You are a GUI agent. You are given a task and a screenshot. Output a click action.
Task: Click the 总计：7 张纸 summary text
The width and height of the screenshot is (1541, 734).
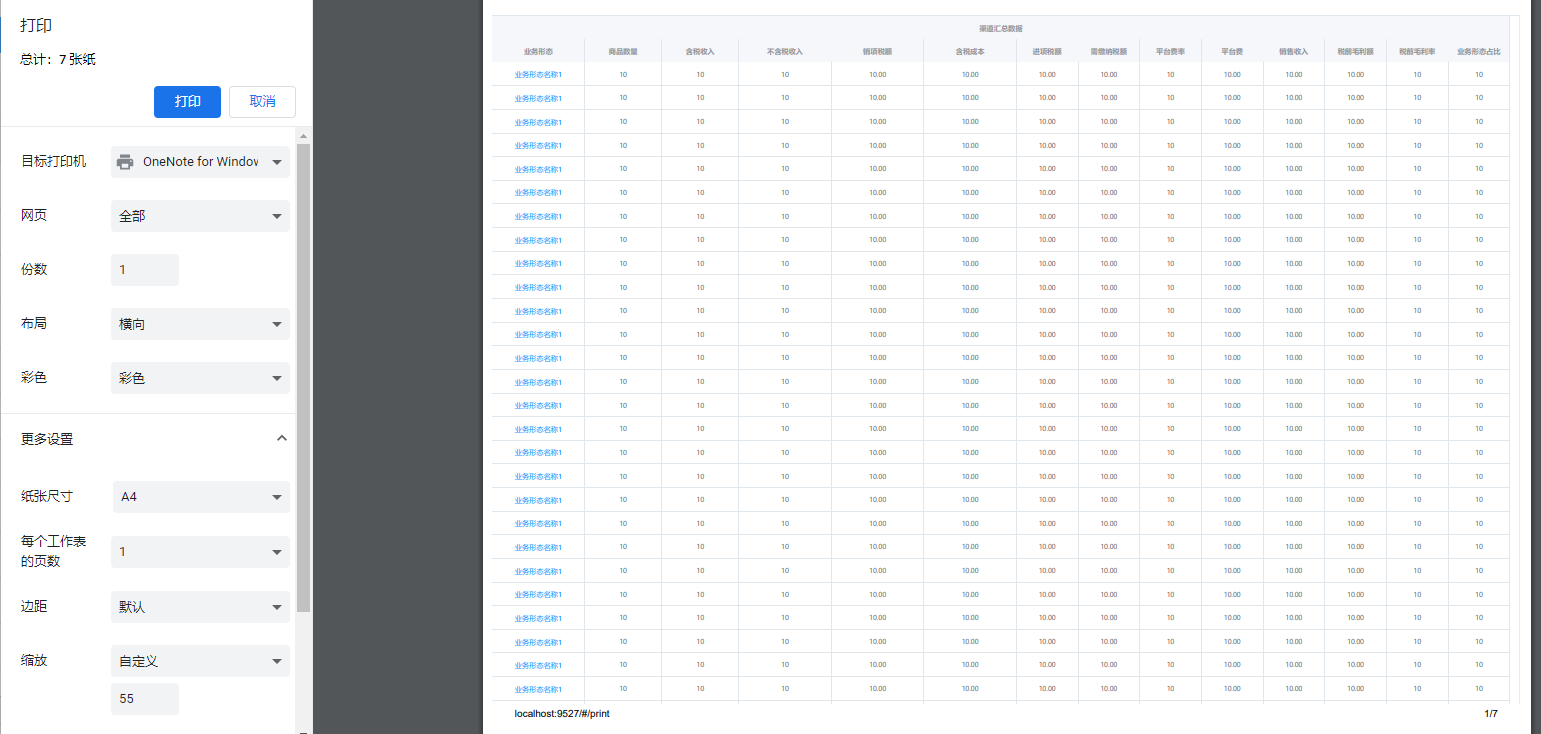[x=58, y=60]
